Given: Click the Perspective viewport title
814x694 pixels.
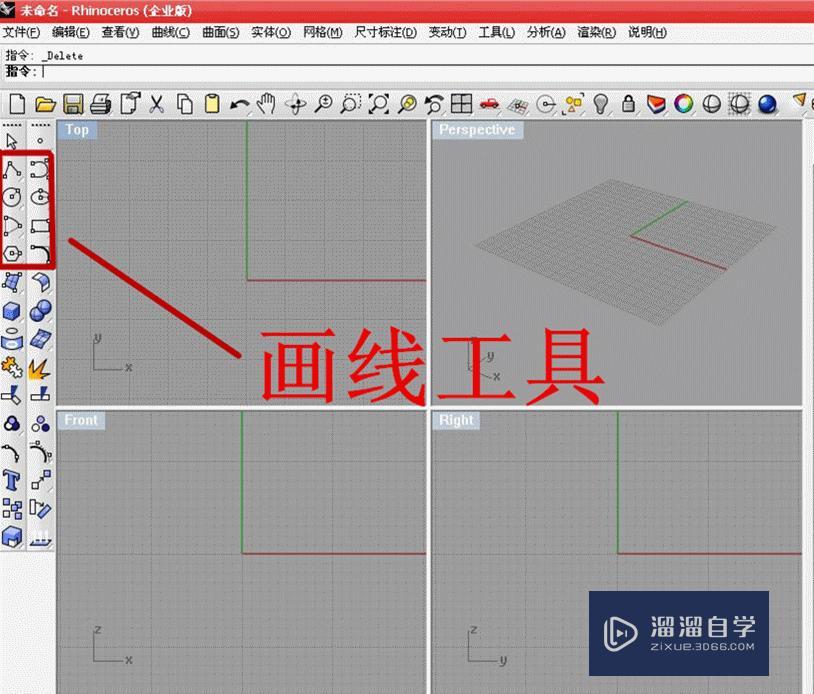Looking at the screenshot, I should pos(477,130).
